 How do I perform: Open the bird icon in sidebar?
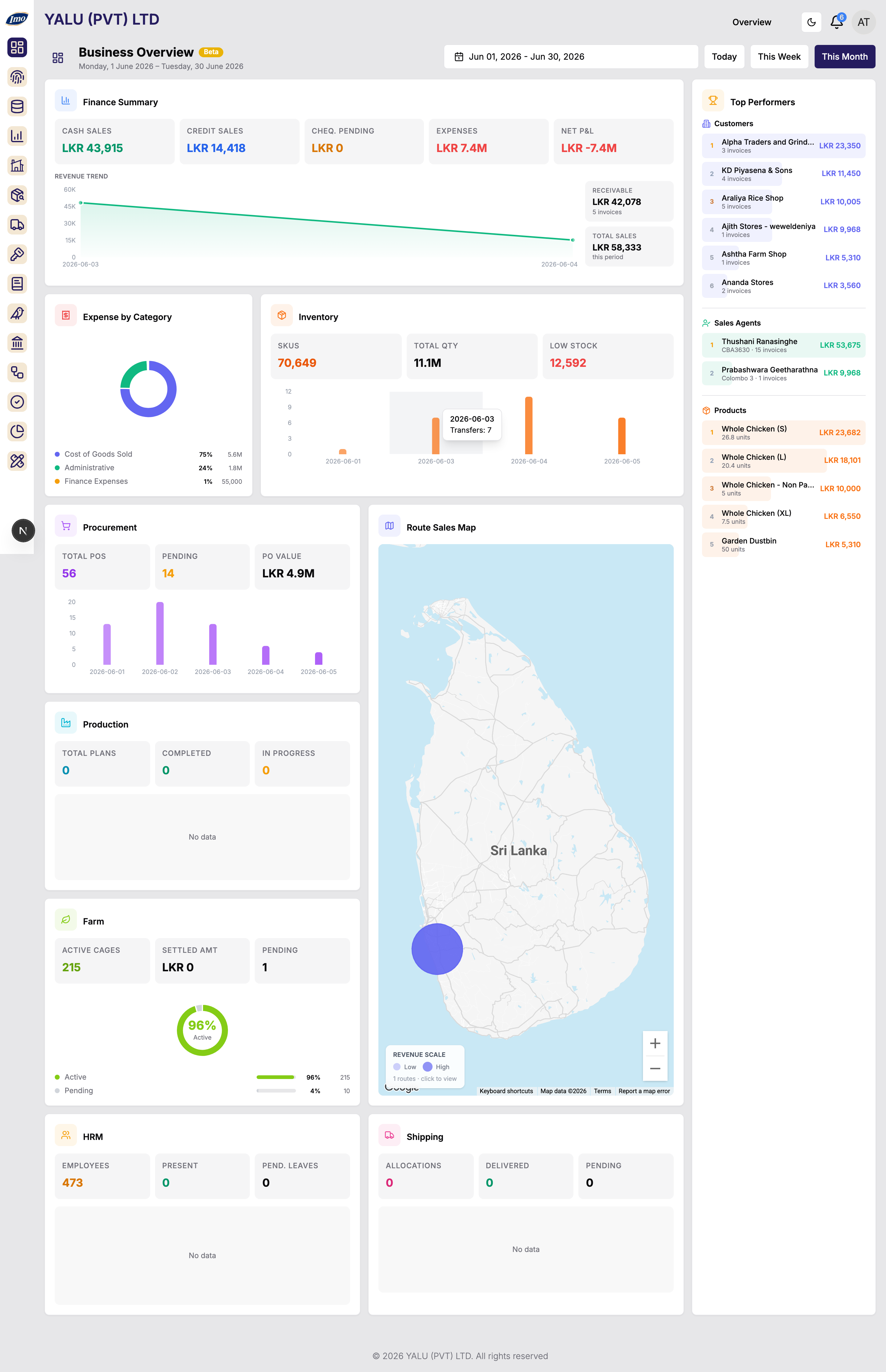17,313
